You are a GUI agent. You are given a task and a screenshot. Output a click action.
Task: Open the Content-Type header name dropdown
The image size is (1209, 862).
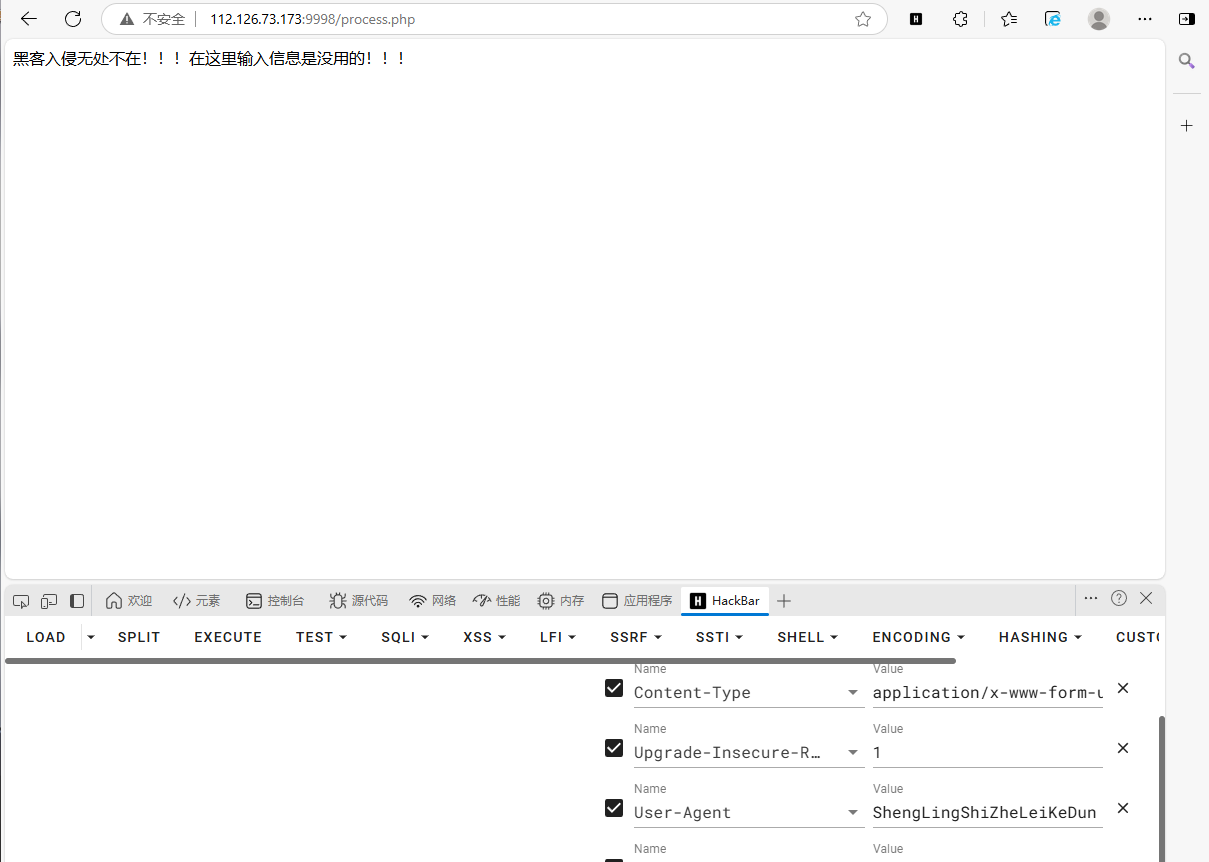853,693
